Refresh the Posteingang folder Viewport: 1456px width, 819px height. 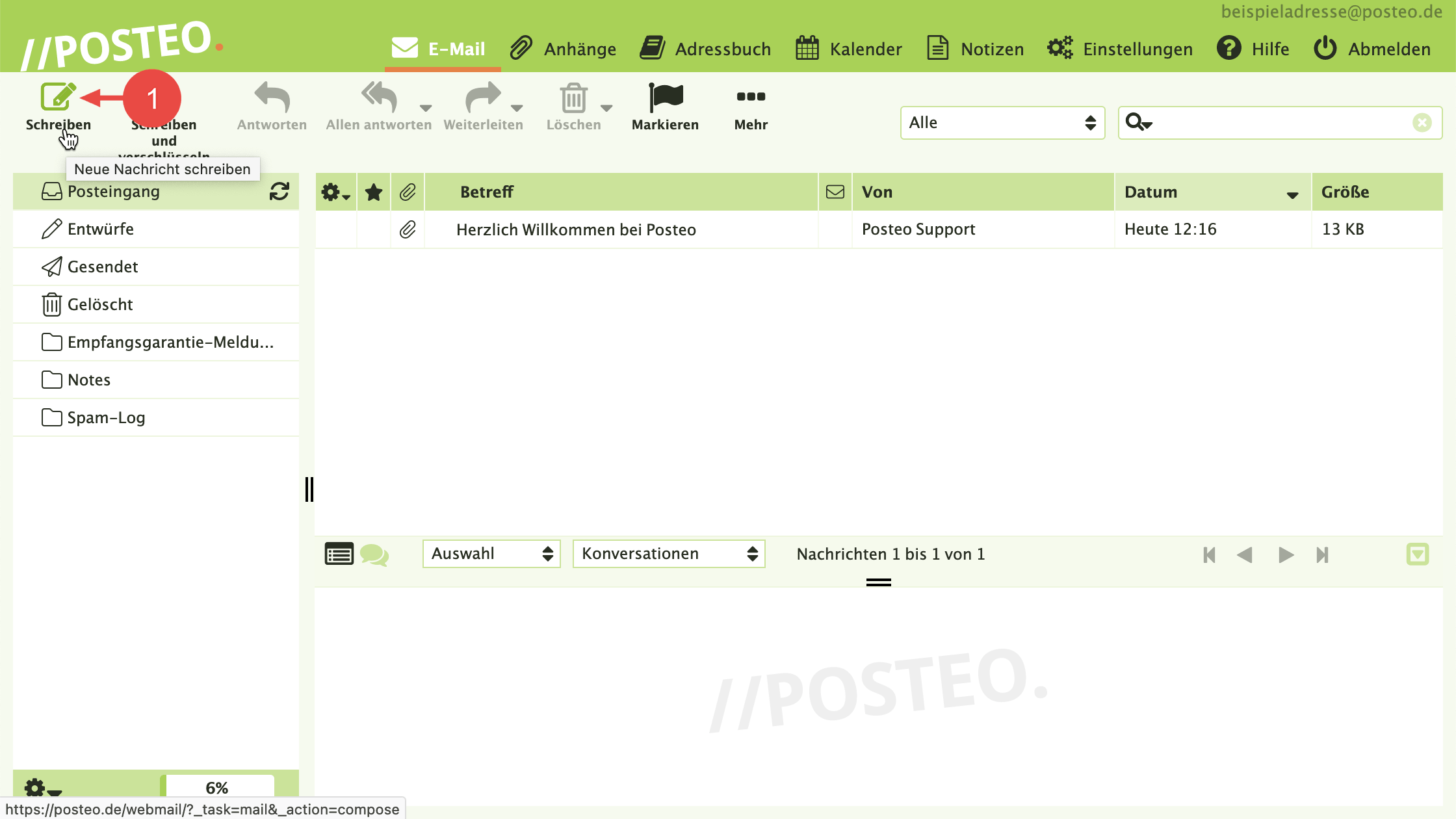point(279,191)
